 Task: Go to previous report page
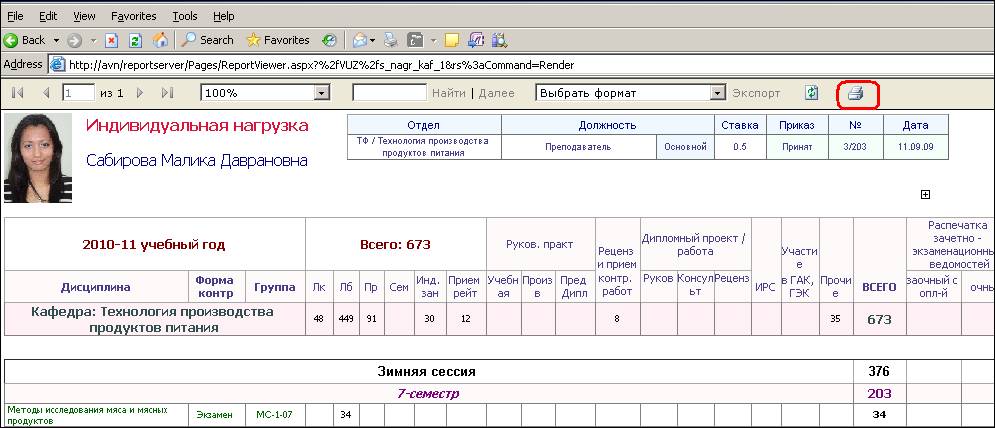point(46,93)
